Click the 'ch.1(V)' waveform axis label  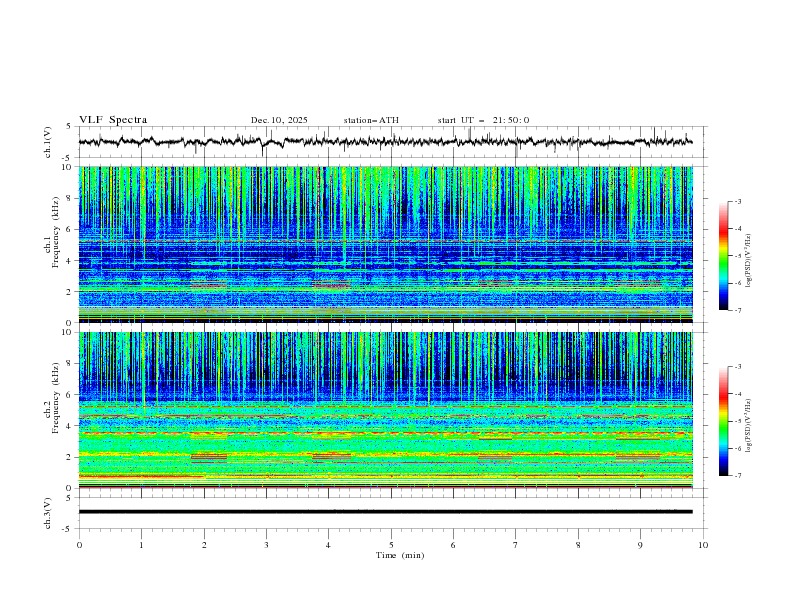point(48,142)
